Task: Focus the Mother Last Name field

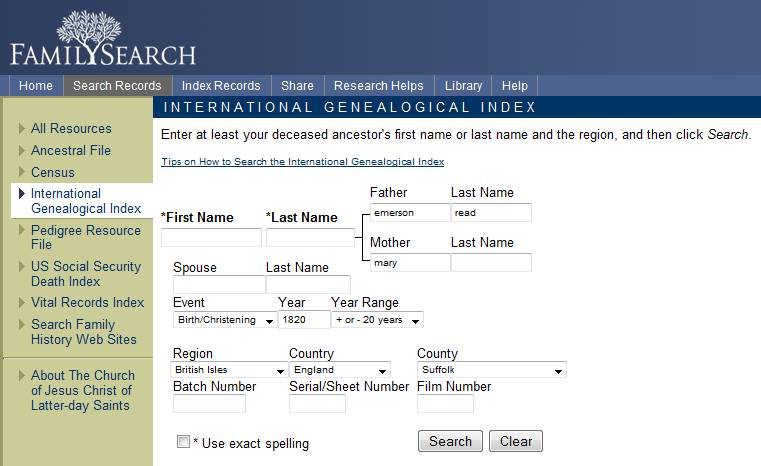Action: point(491,263)
